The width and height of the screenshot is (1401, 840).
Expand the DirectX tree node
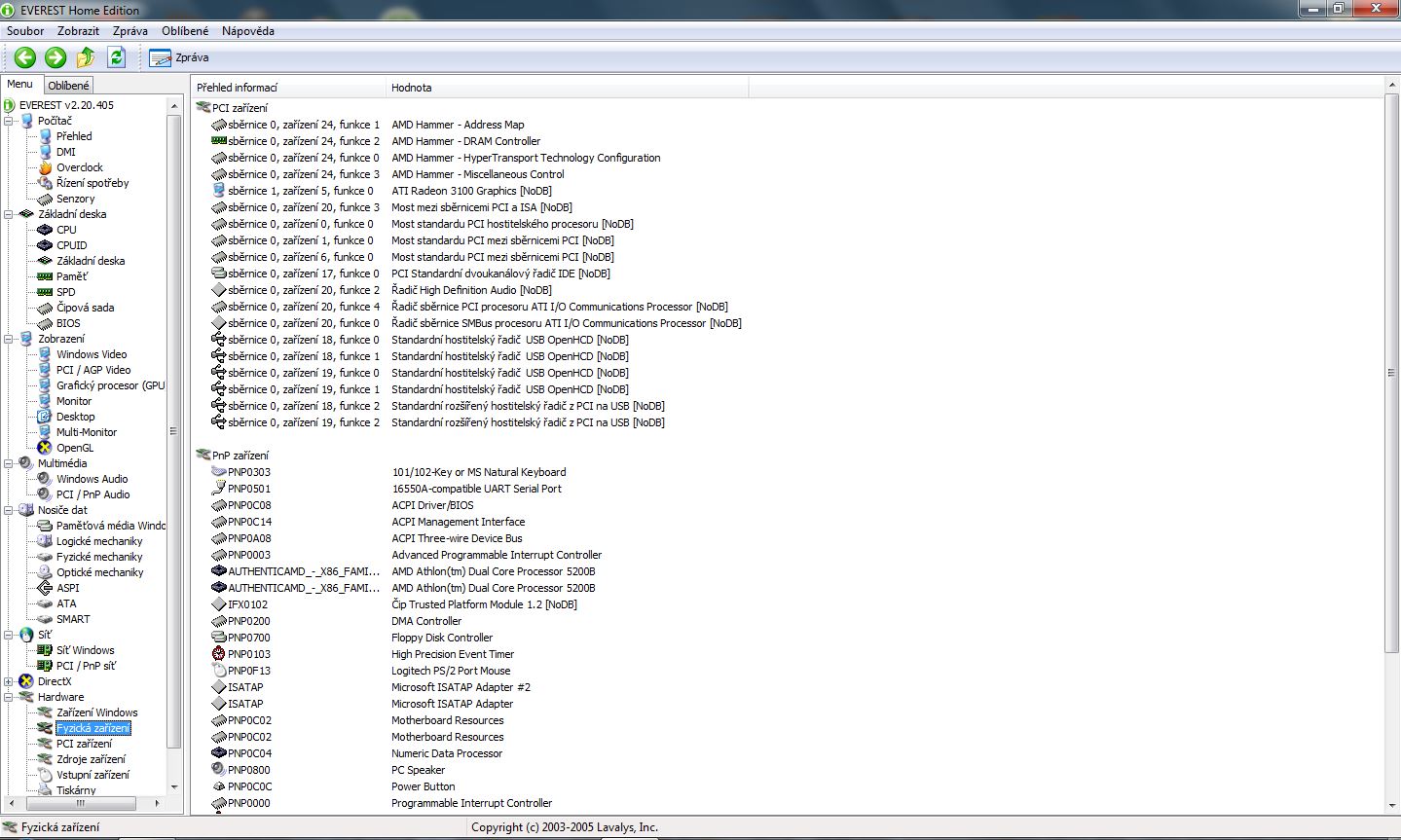(x=9, y=681)
